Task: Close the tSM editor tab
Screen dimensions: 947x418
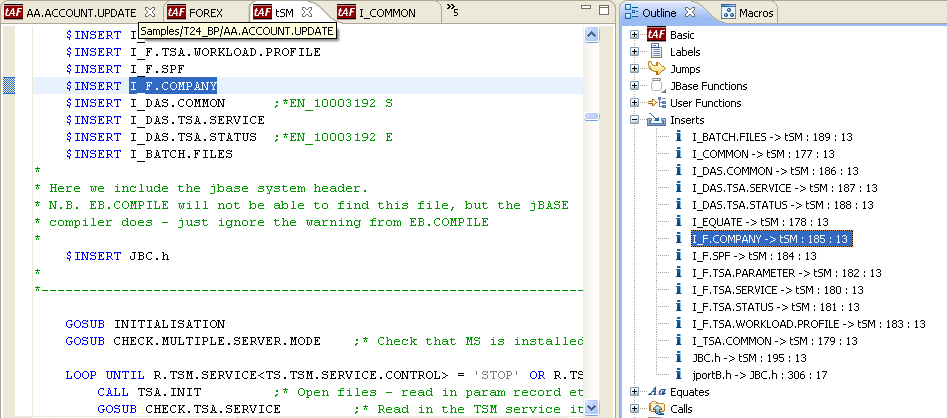Action: tap(308, 12)
